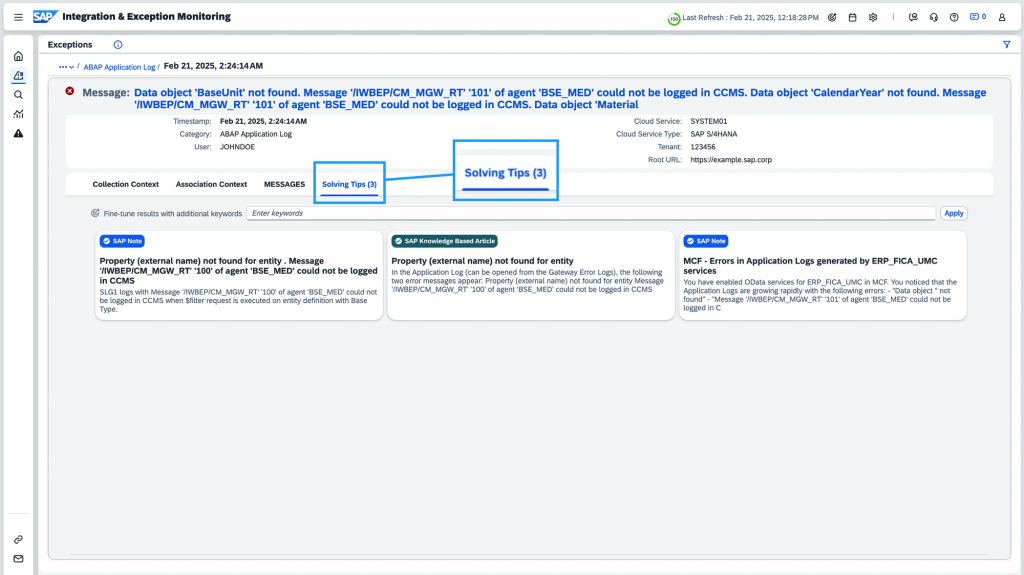The height and width of the screenshot is (575, 1024).
Task: Click the user value JOHNDOE
Action: pos(237,147)
